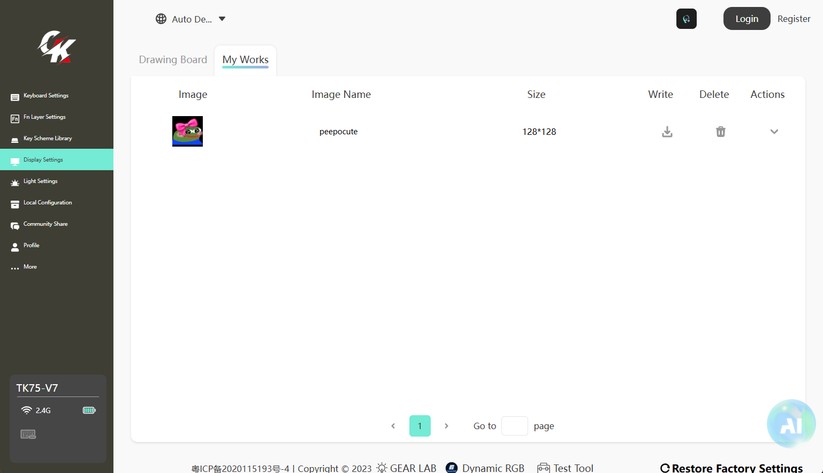The height and width of the screenshot is (473, 823).
Task: Open Test Tool link
Action: (x=565, y=468)
